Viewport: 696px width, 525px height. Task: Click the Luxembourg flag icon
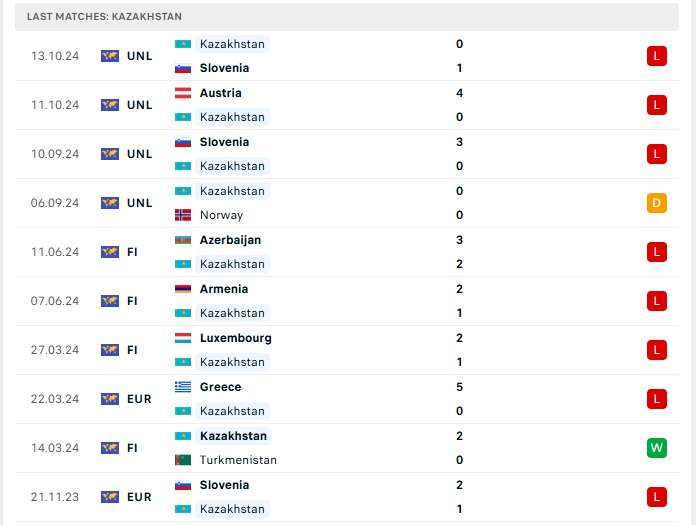tap(183, 338)
